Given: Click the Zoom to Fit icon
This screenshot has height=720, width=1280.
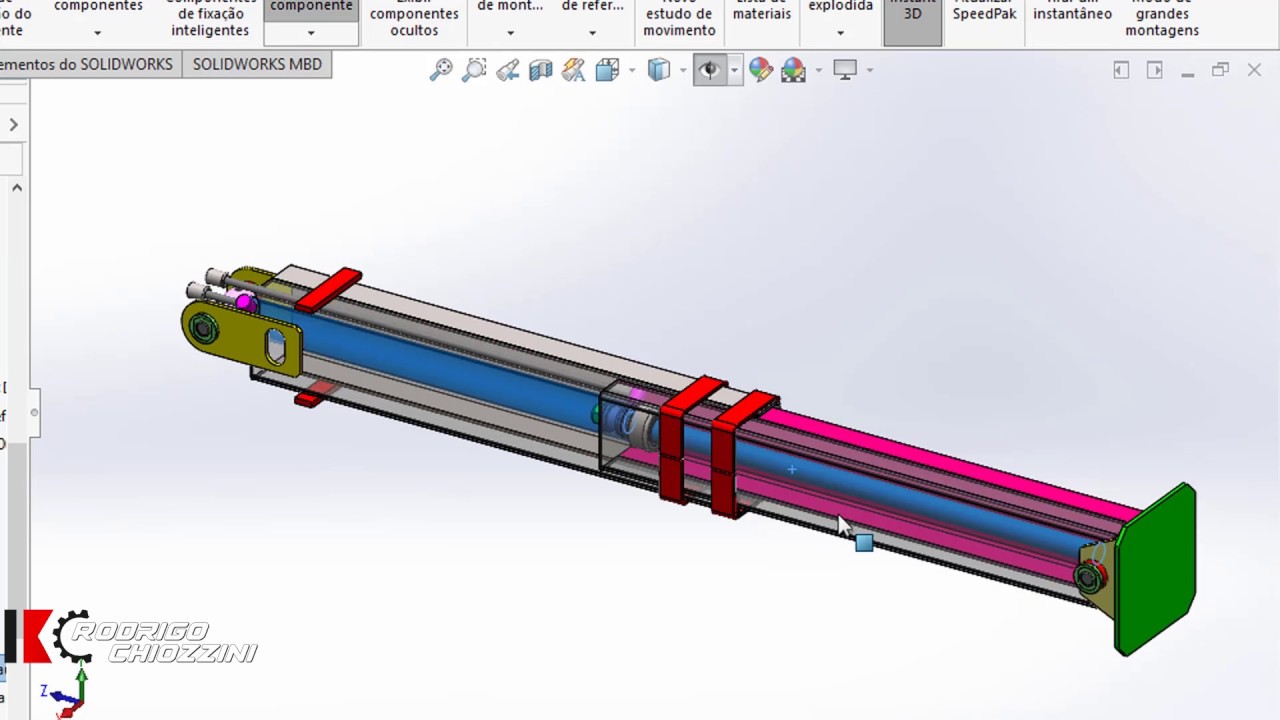Looking at the screenshot, I should coord(441,70).
